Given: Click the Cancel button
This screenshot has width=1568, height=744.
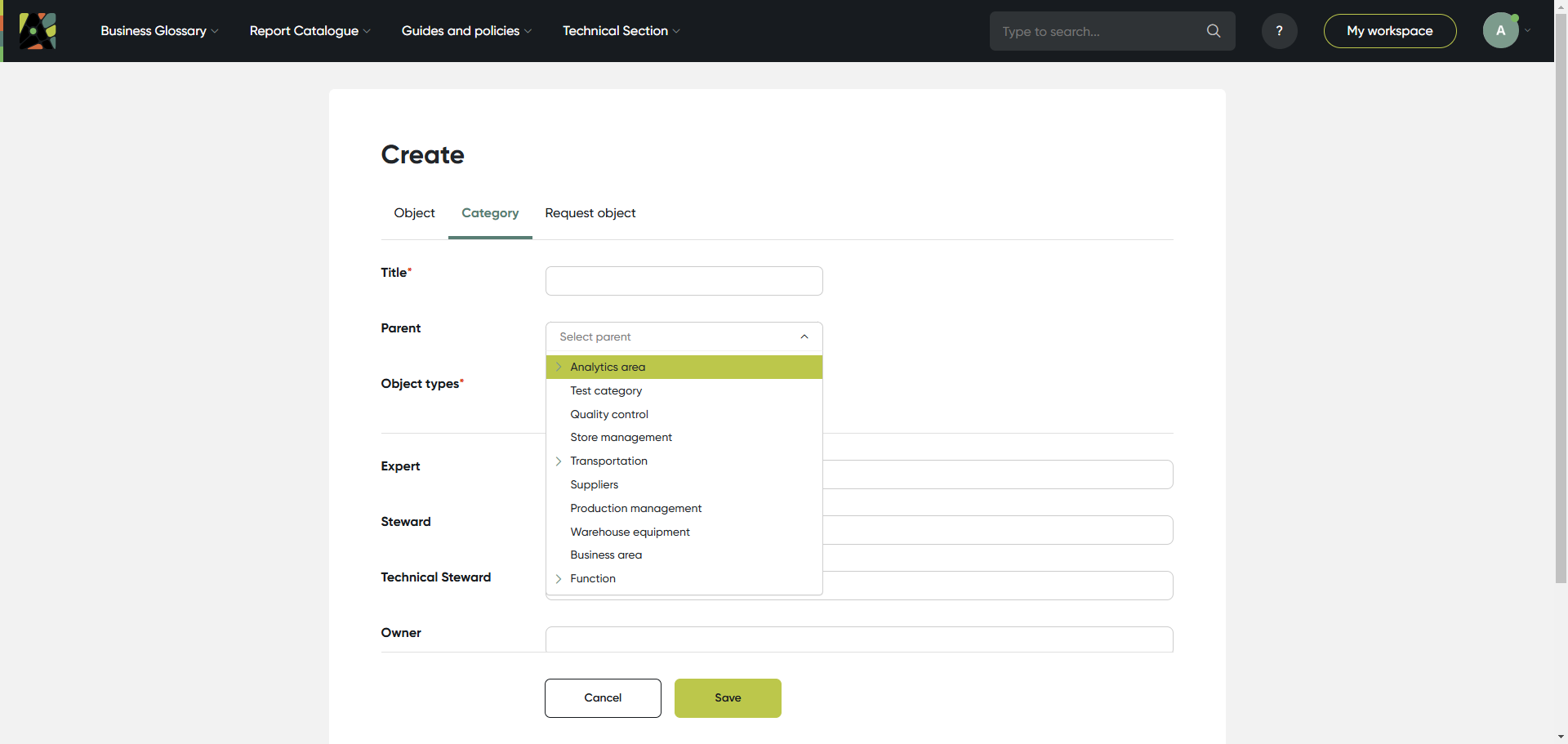Looking at the screenshot, I should pyautogui.click(x=603, y=698).
